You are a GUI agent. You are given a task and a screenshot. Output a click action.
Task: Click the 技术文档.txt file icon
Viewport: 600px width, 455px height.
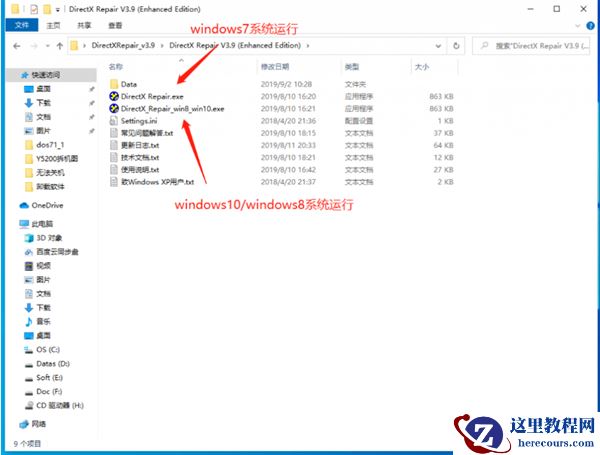[x=114, y=157]
